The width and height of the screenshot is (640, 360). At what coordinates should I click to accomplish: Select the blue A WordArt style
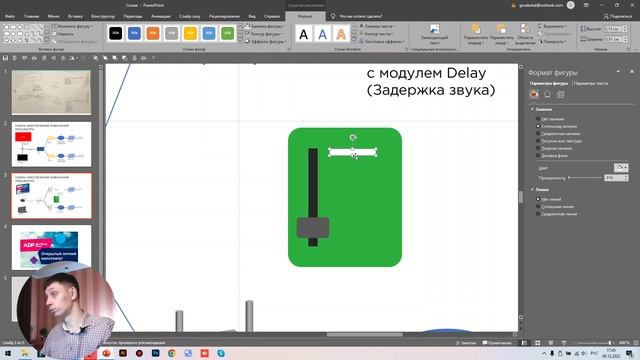point(322,34)
